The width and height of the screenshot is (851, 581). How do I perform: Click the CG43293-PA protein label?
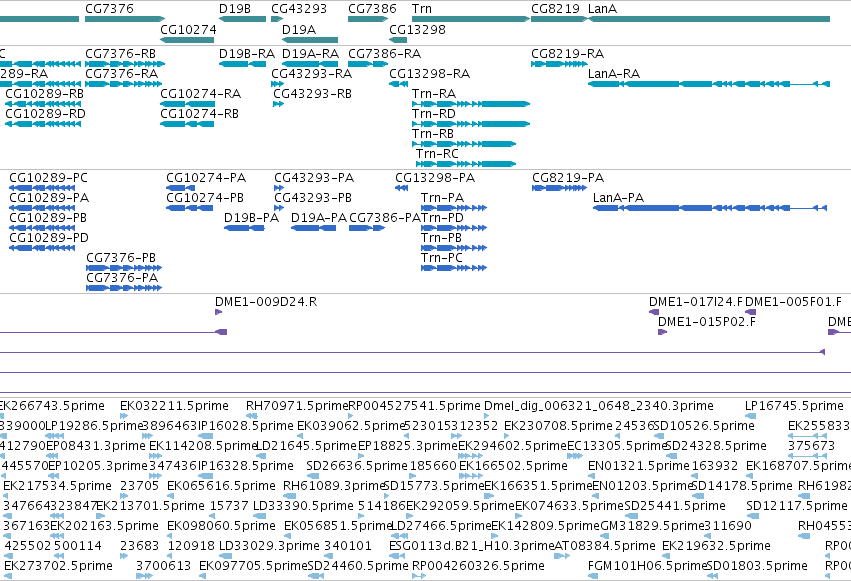314,178
